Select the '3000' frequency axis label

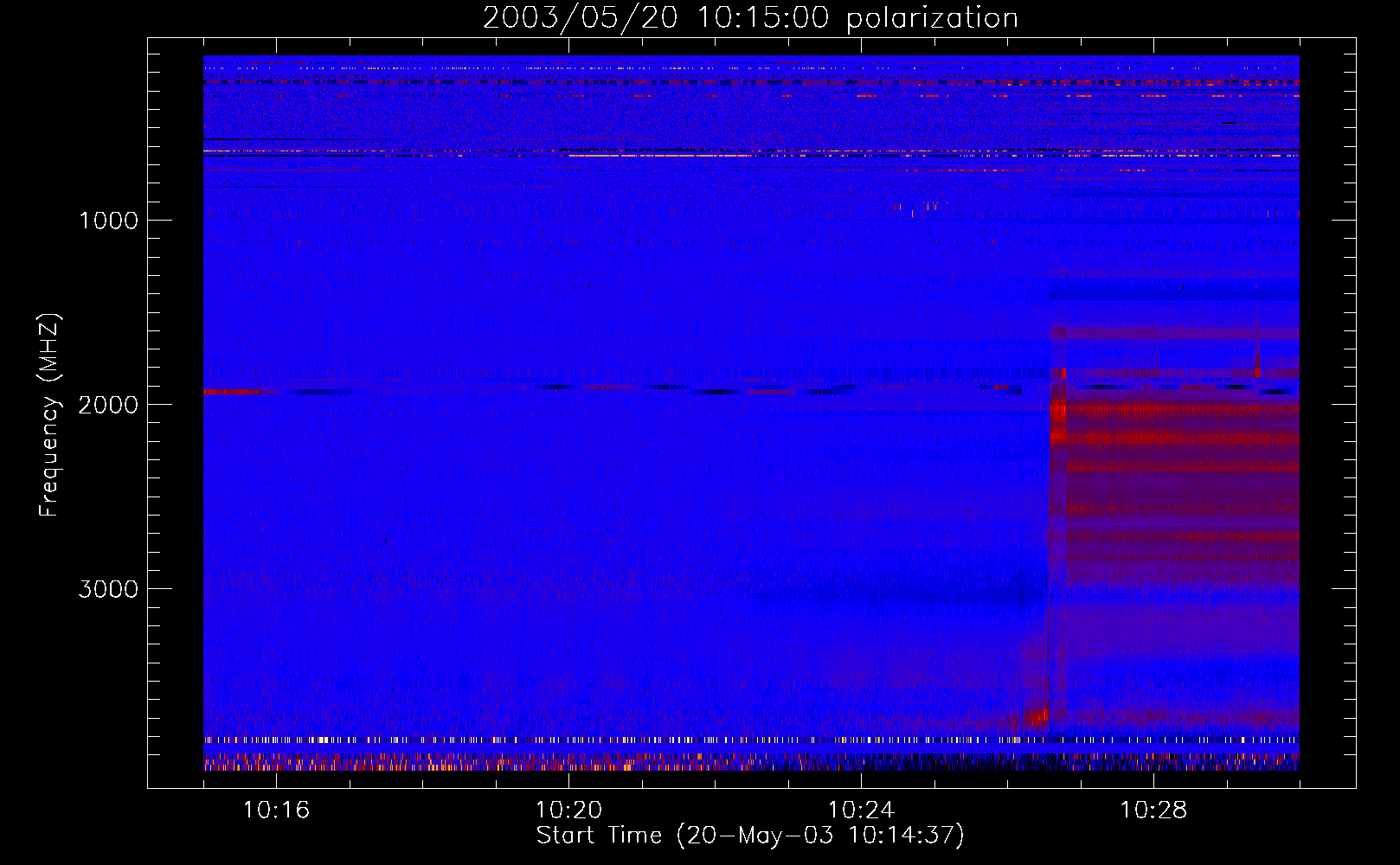(108, 589)
